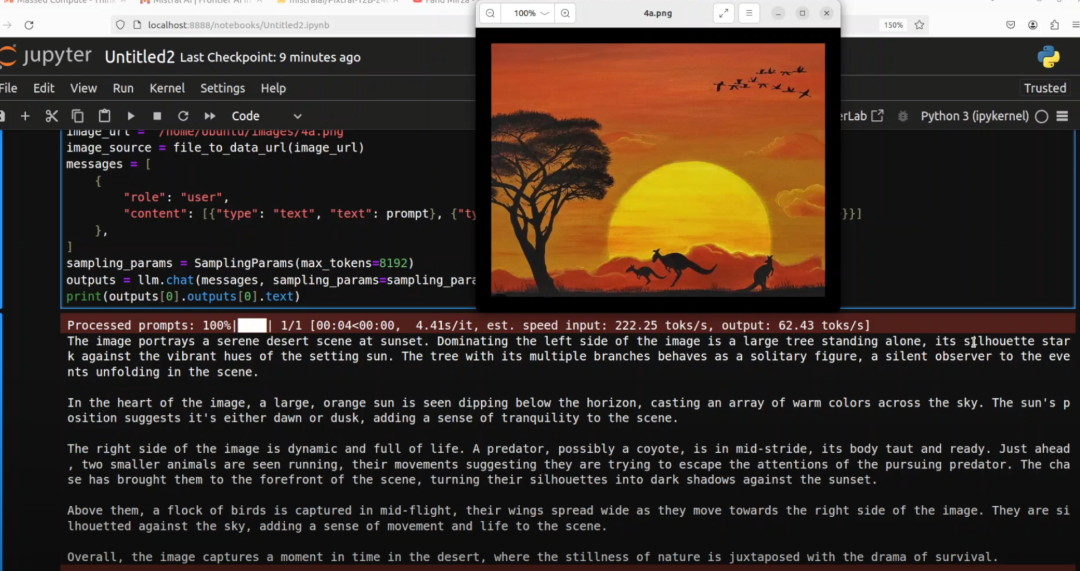Image resolution: width=1080 pixels, height=571 pixels.
Task: Open the image viewer hamburger menu
Action: 749,13
